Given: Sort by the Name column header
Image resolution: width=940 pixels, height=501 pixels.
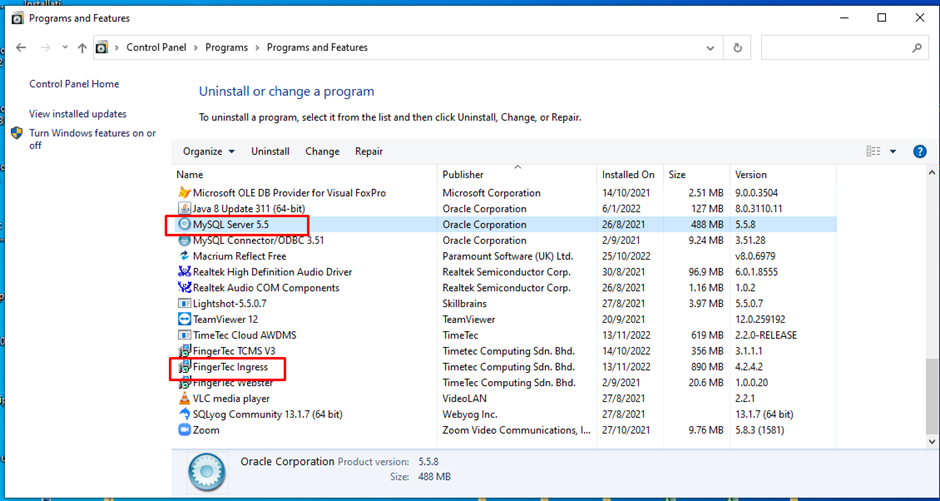Looking at the screenshot, I should (305, 174).
